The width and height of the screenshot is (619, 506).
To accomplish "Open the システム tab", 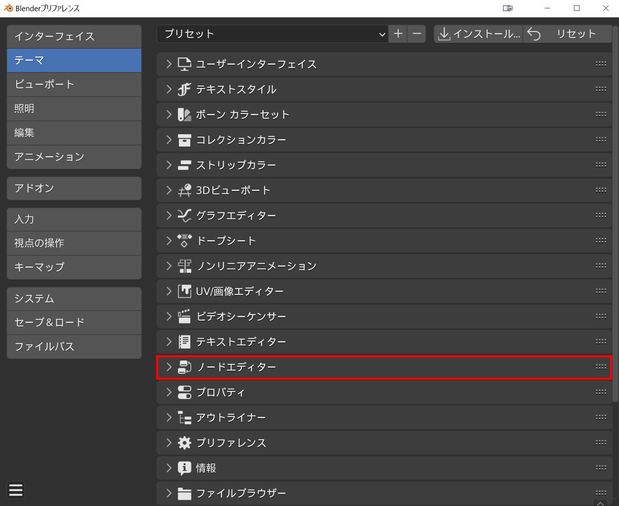I will click(x=74, y=299).
